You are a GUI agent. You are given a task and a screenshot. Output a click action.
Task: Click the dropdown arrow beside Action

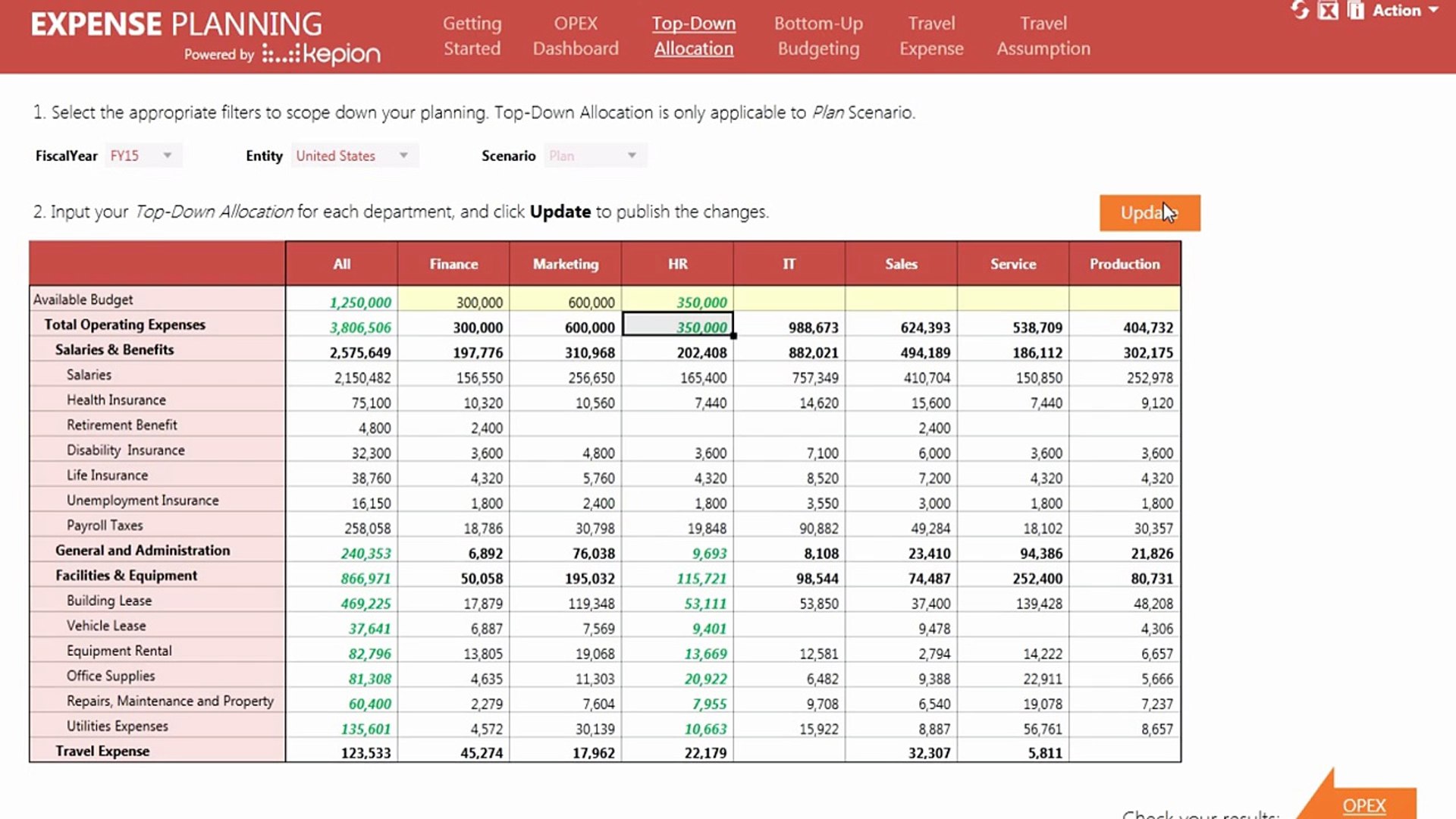(1433, 11)
